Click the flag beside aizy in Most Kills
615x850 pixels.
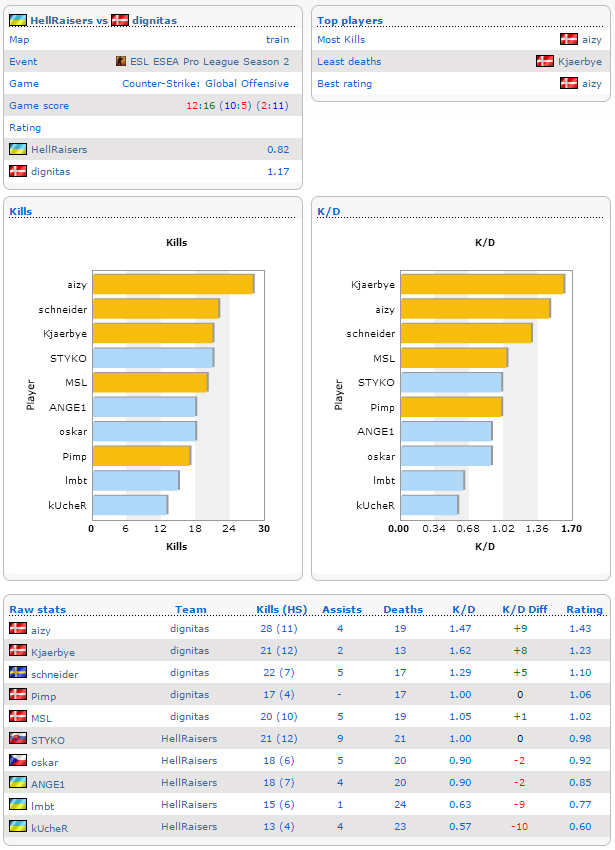coord(569,39)
